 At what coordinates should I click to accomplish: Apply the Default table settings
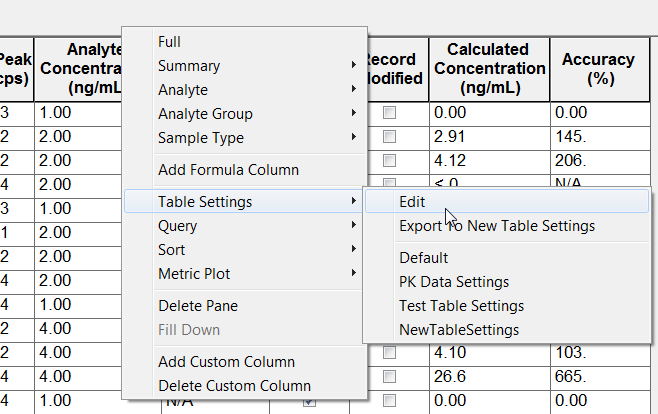coord(423,258)
